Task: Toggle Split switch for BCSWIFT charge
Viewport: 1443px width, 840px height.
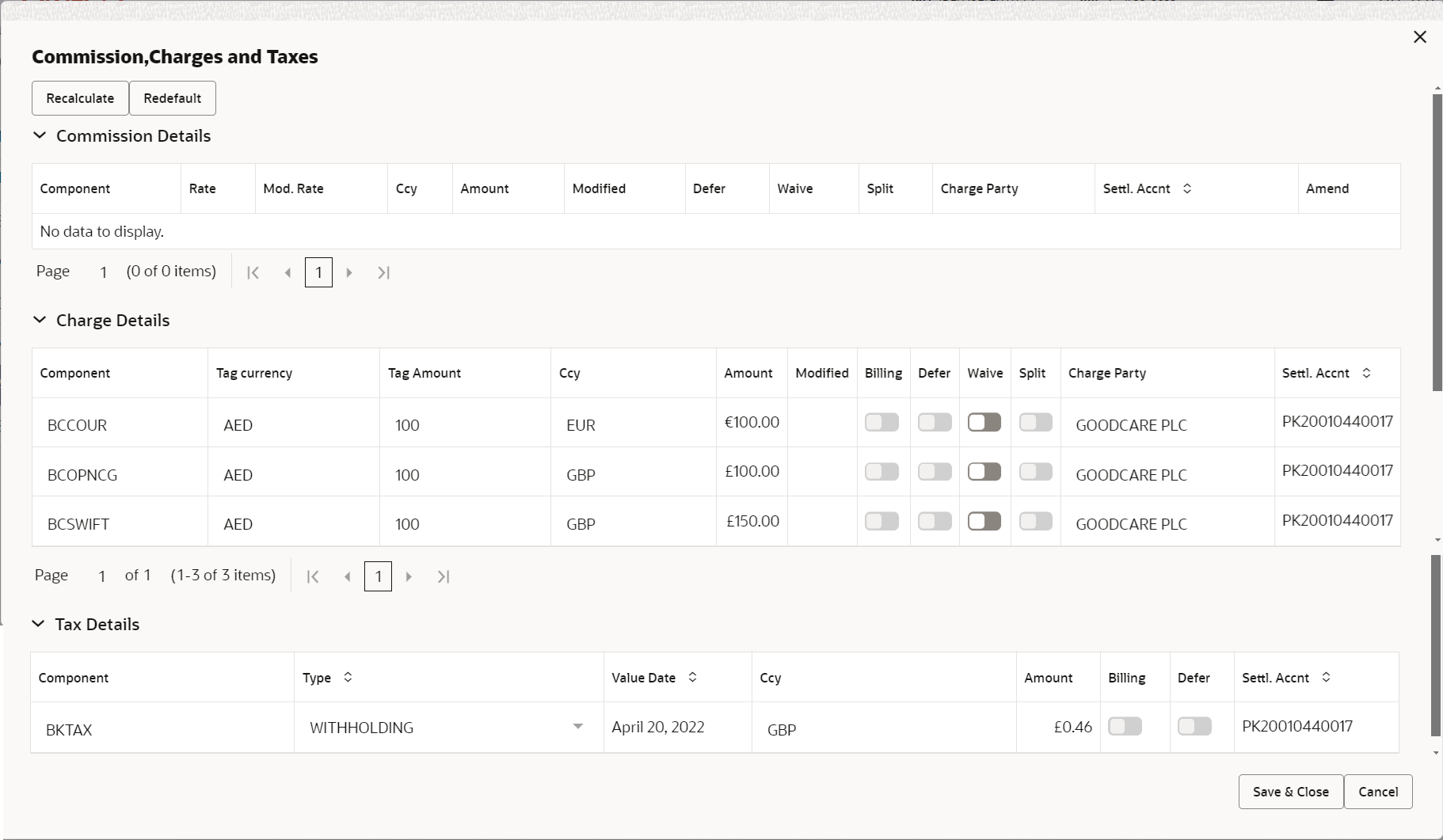Action: tap(1036, 521)
